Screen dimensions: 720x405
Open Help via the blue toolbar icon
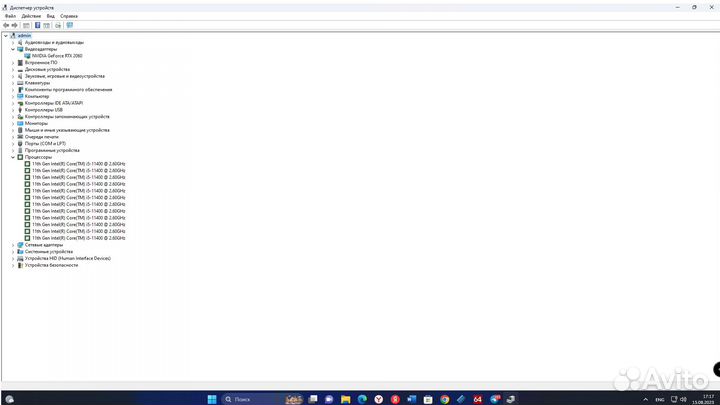38,25
